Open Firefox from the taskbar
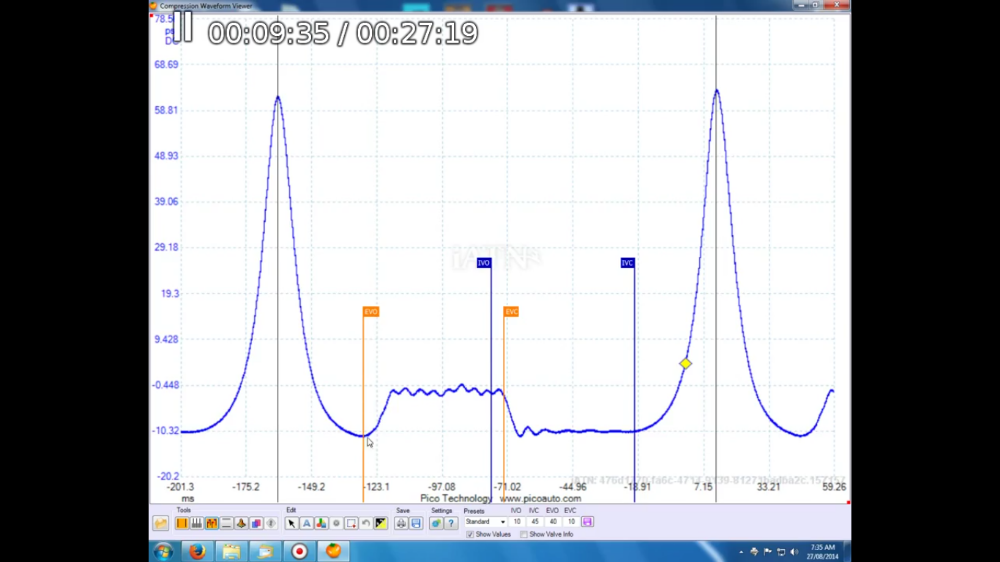The width and height of the screenshot is (1000, 562). coord(196,551)
